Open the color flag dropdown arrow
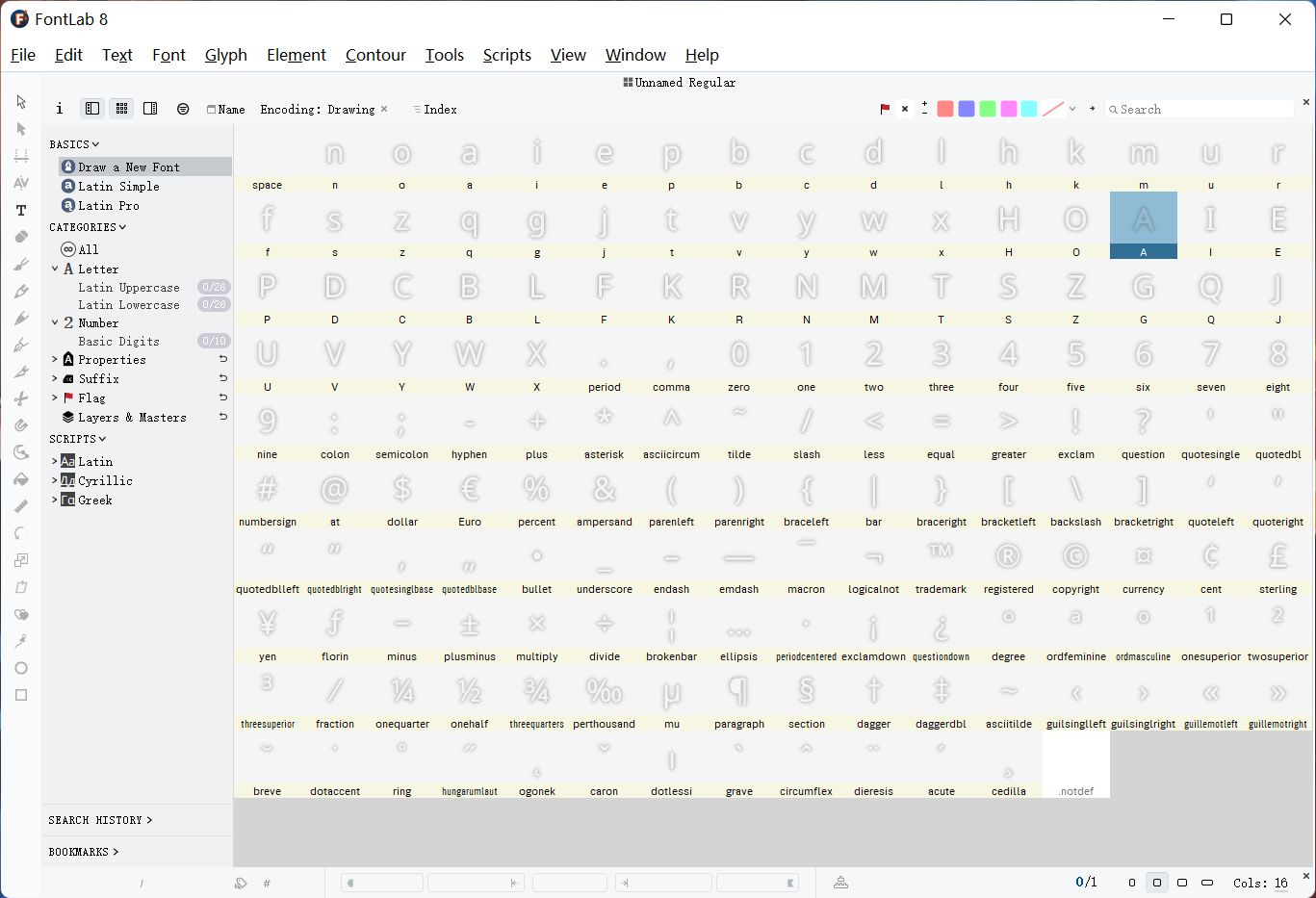1316x898 pixels. tap(1072, 109)
